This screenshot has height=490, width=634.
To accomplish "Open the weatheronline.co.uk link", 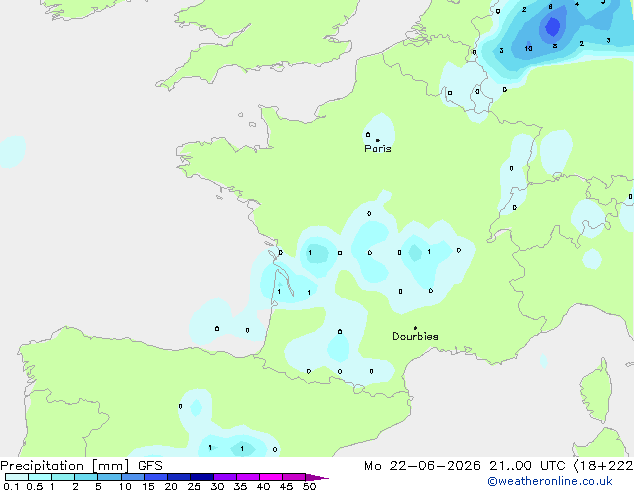I will (x=549, y=481).
